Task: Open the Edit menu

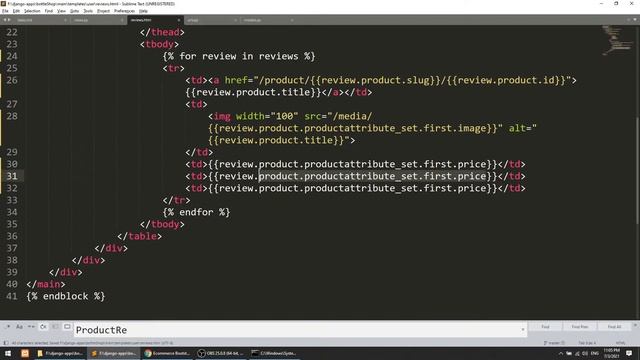Action: pos(16,11)
